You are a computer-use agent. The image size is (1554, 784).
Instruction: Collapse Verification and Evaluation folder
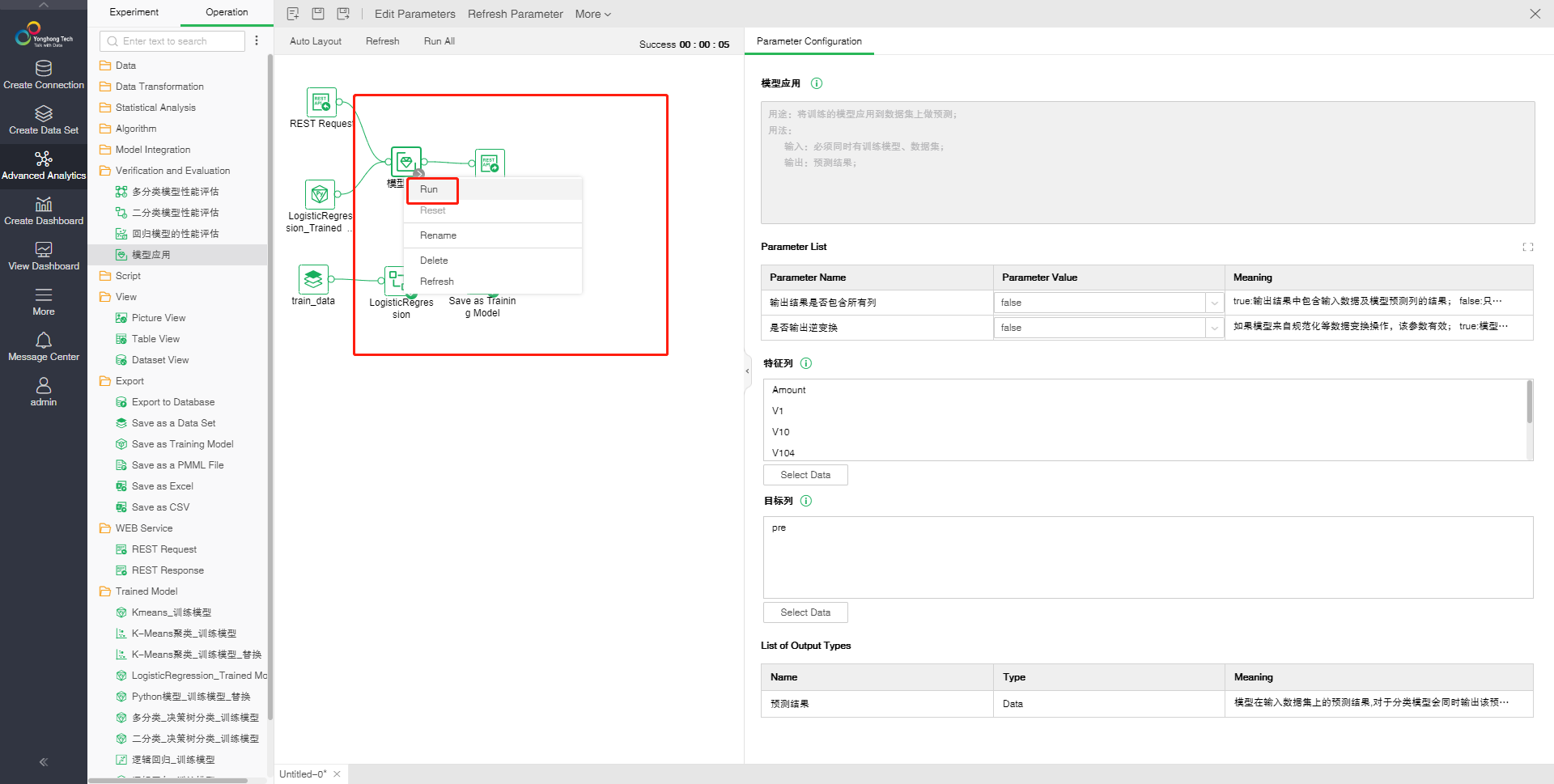point(164,171)
